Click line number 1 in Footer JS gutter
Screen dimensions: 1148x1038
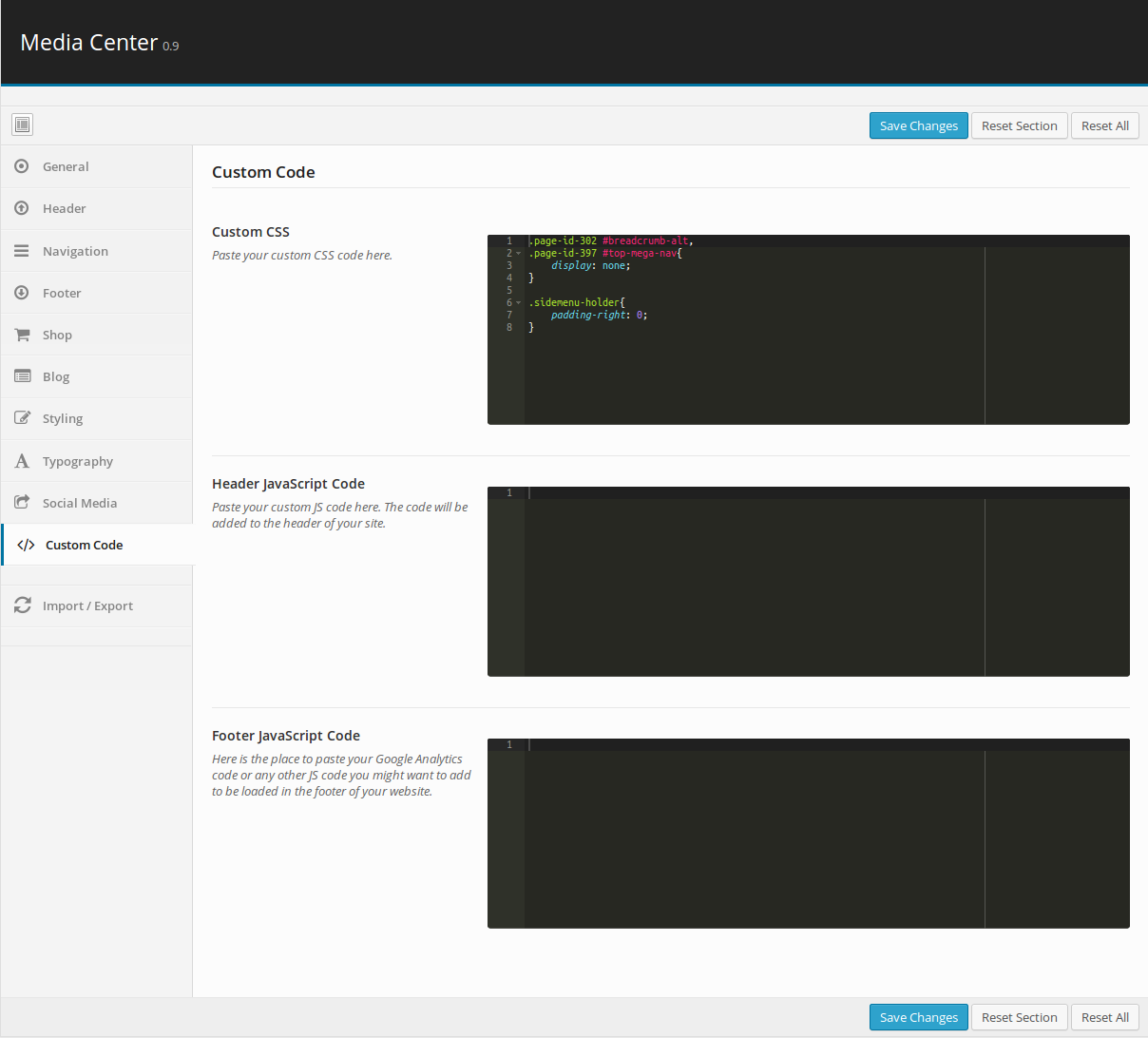509,745
